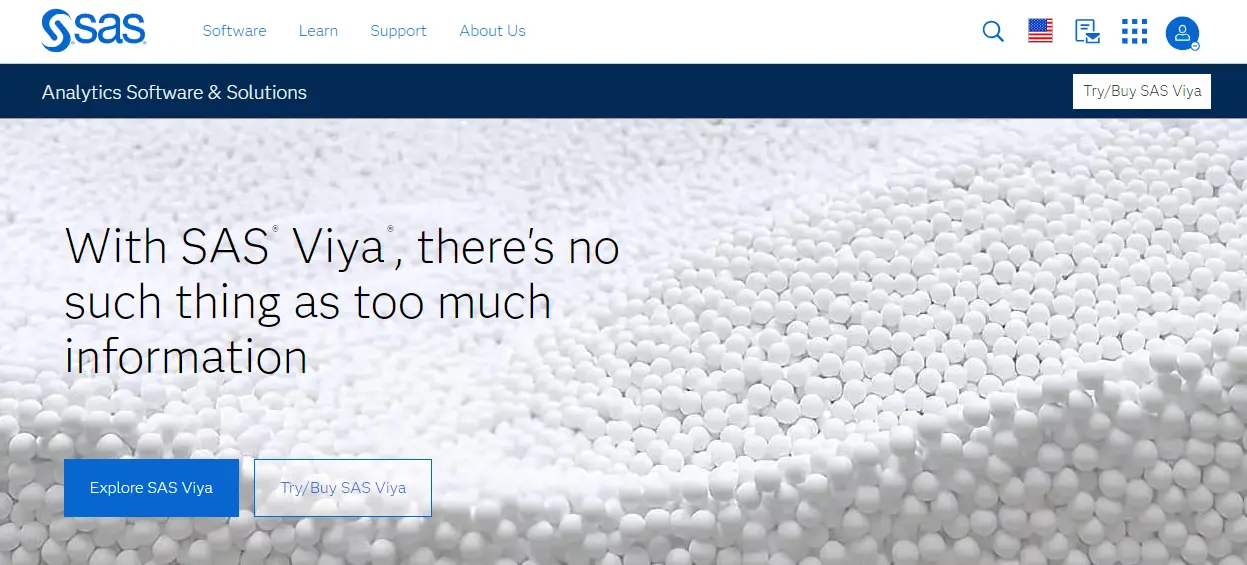Expand the Software menu
The height and width of the screenshot is (565, 1247).
click(234, 31)
